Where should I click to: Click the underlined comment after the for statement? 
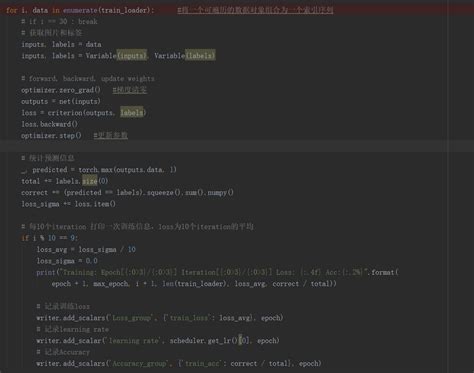(255, 10)
